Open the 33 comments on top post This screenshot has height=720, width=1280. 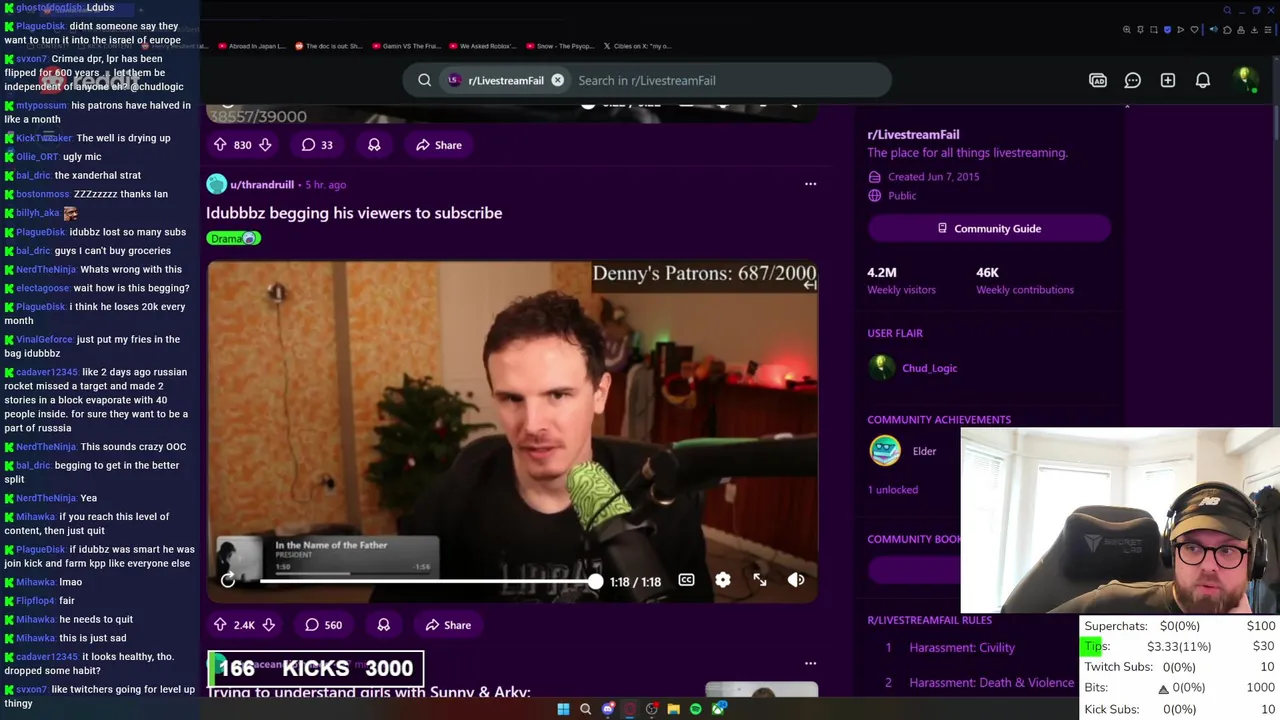[317, 145]
